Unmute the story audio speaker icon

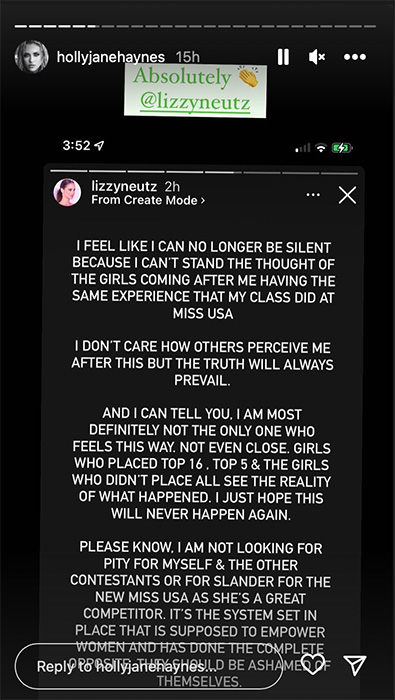(317, 57)
